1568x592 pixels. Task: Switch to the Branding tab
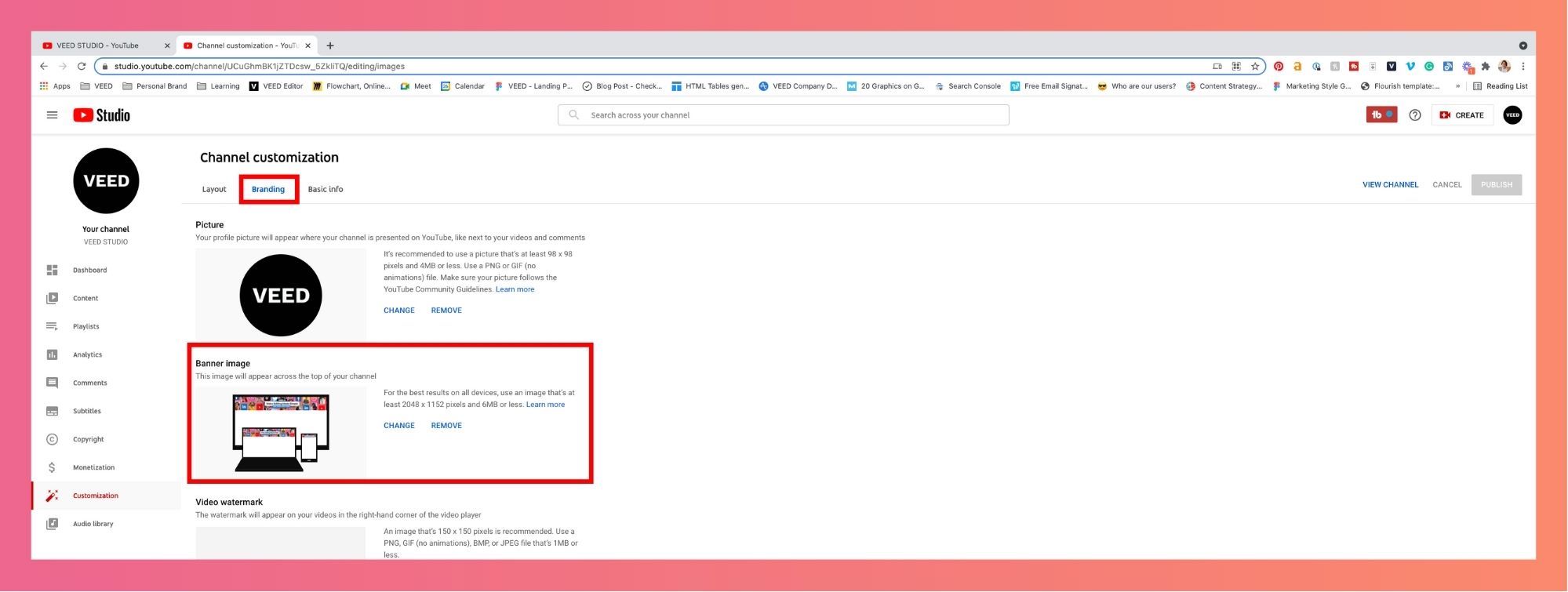tap(268, 189)
